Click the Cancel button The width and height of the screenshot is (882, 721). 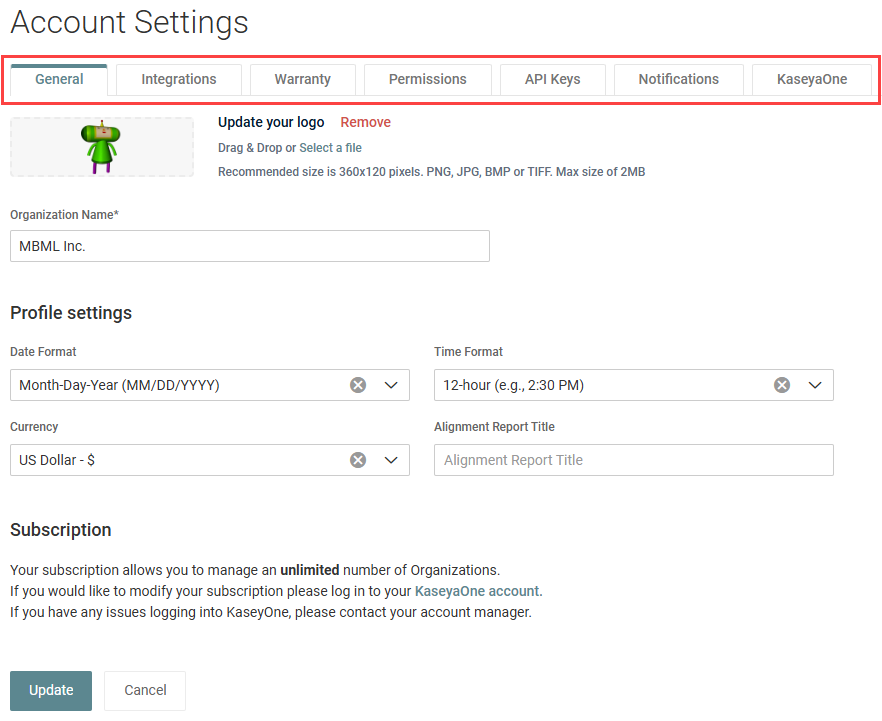tap(145, 690)
